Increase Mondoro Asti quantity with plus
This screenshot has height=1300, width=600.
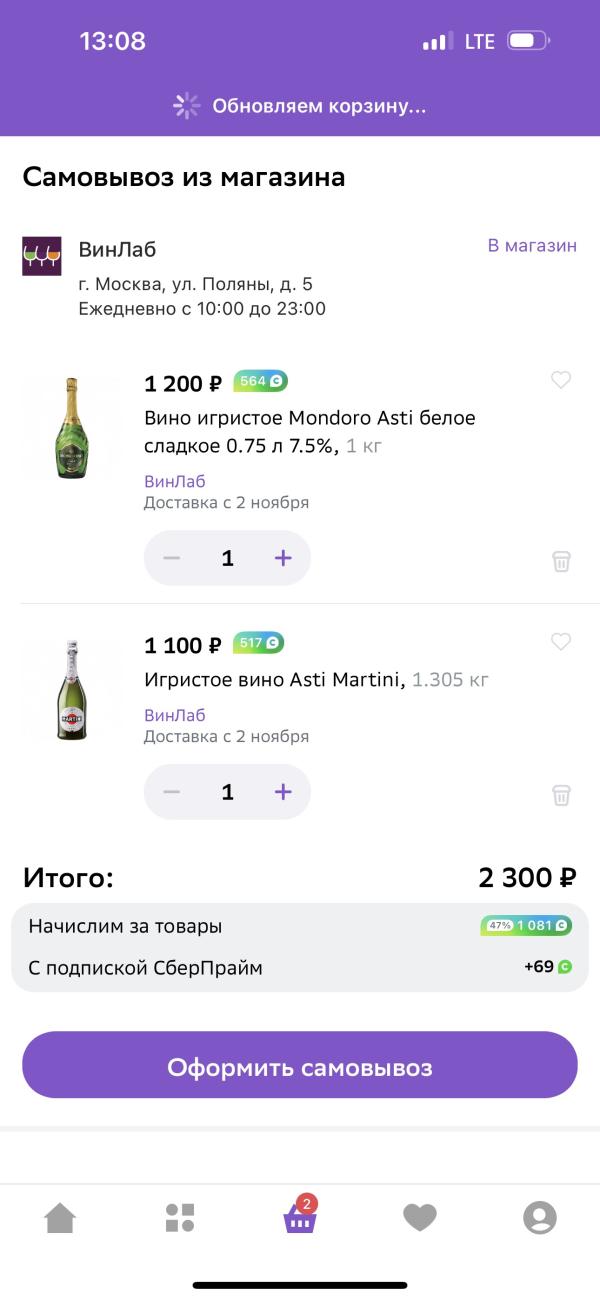[283, 558]
